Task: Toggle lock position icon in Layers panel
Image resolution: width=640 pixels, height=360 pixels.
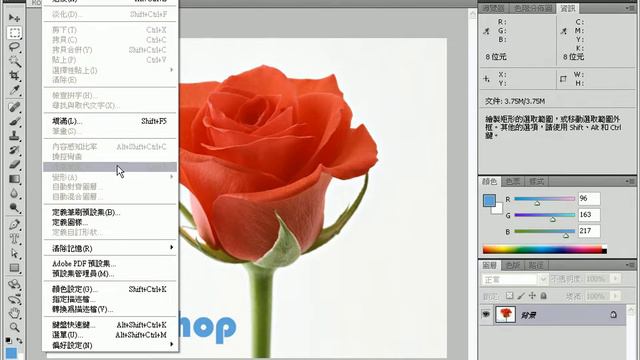Action: point(532,296)
